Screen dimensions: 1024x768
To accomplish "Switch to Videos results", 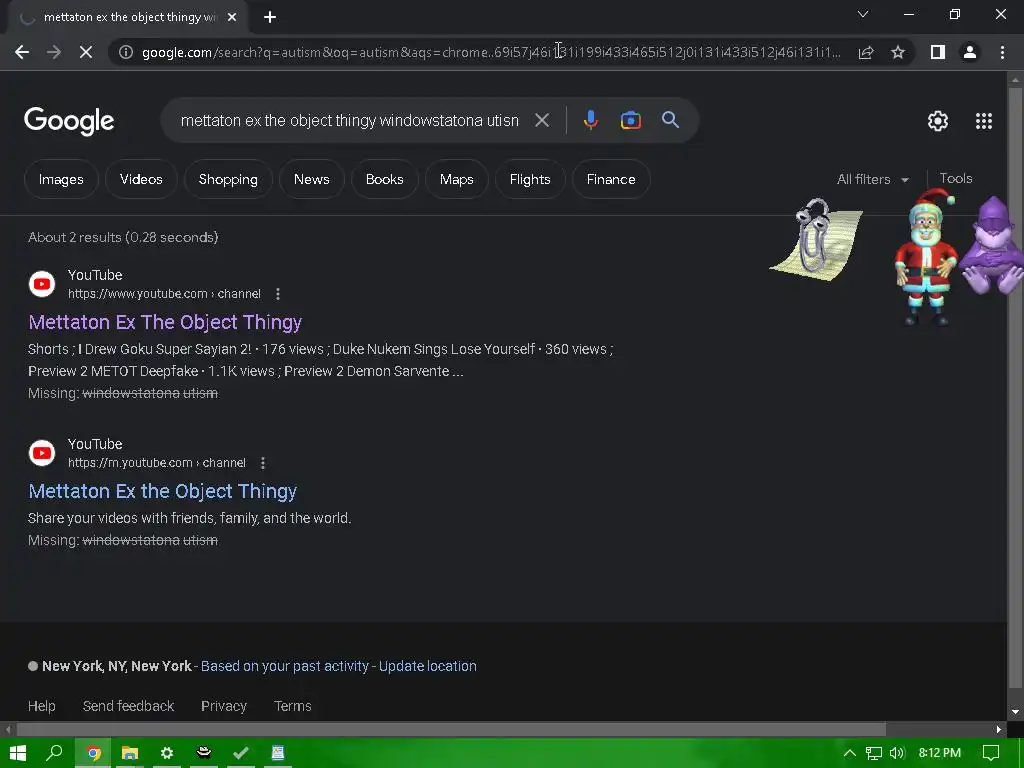I will tap(141, 180).
